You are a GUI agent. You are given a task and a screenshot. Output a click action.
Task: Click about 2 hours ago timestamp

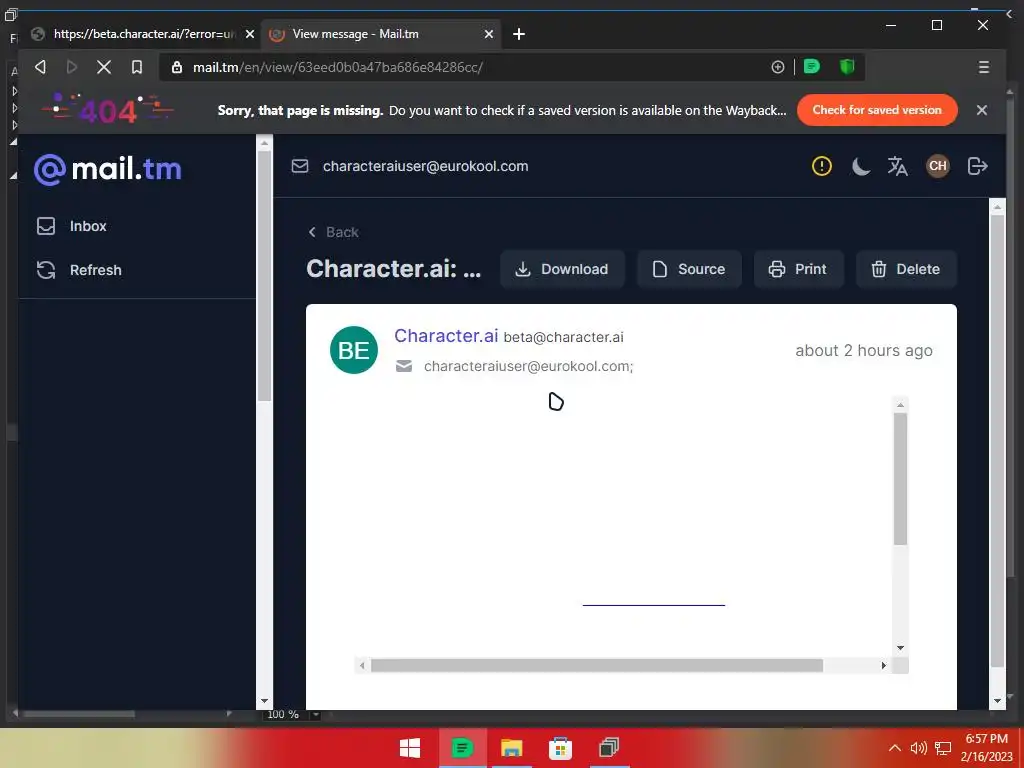863,351
